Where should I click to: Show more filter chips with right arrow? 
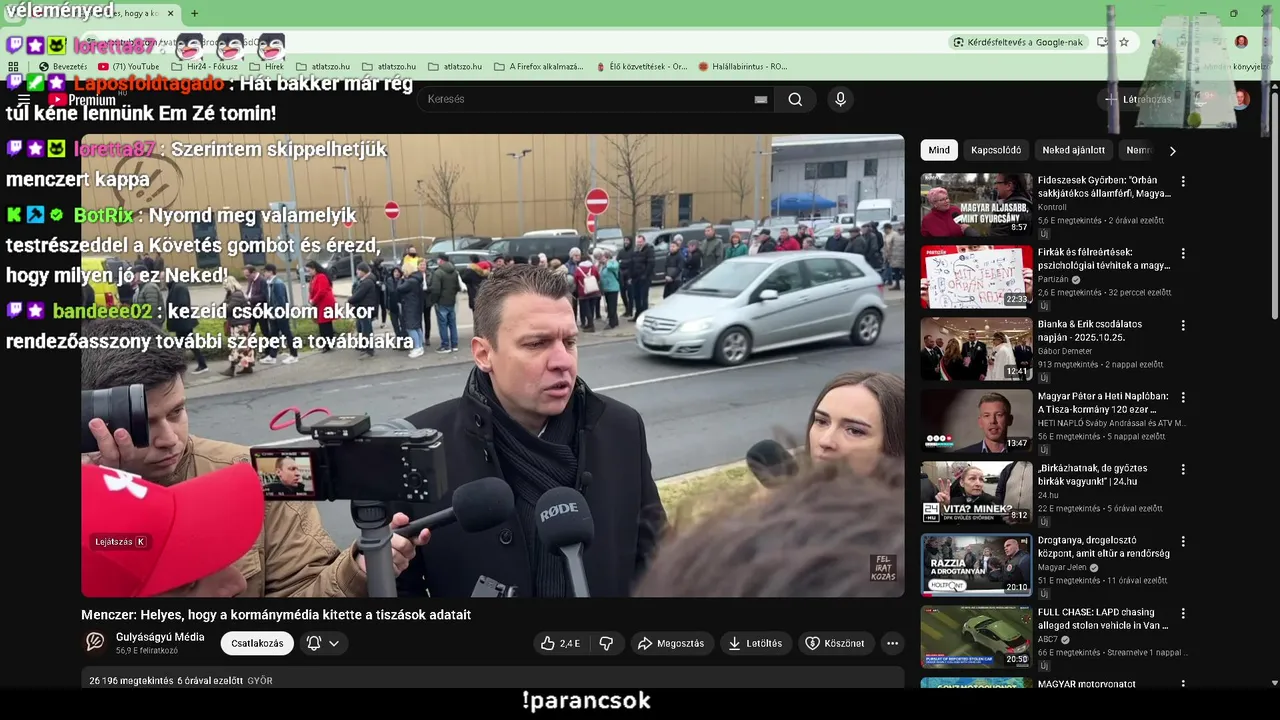[1173, 150]
